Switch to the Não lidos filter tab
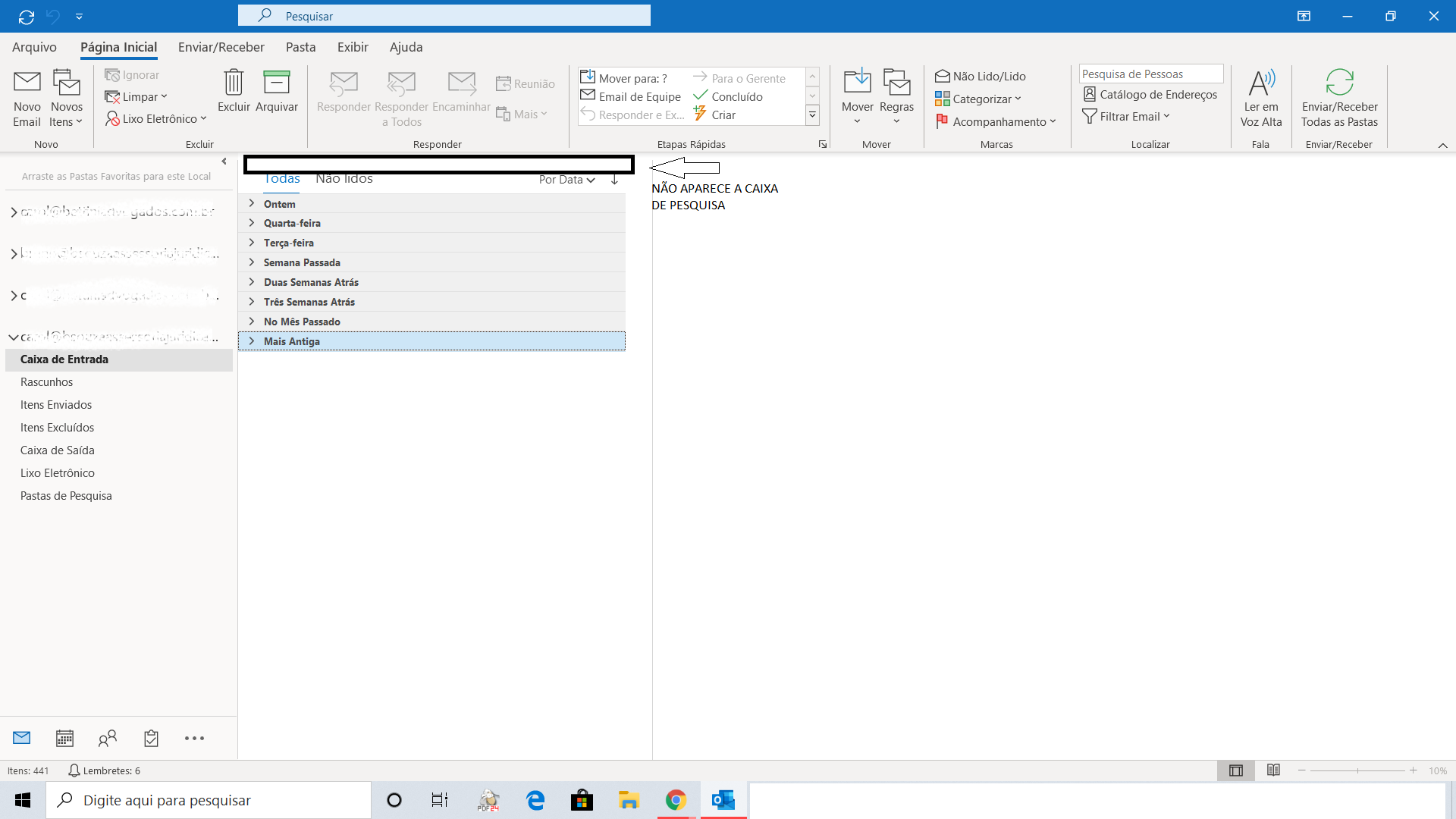Image resolution: width=1456 pixels, height=819 pixels. 344,179
